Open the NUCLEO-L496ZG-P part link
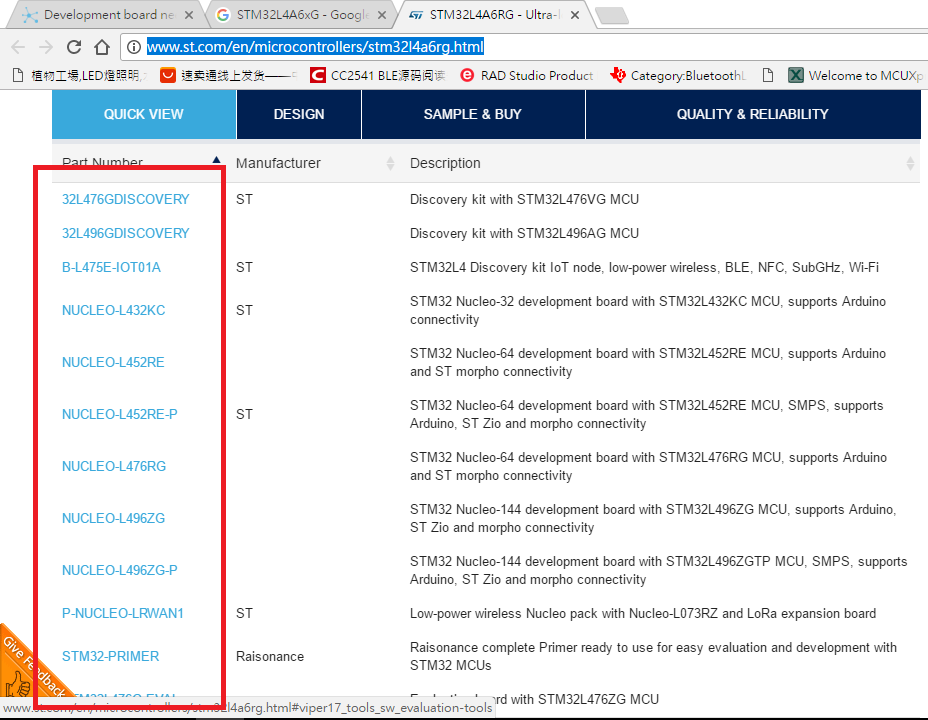 [x=120, y=571]
